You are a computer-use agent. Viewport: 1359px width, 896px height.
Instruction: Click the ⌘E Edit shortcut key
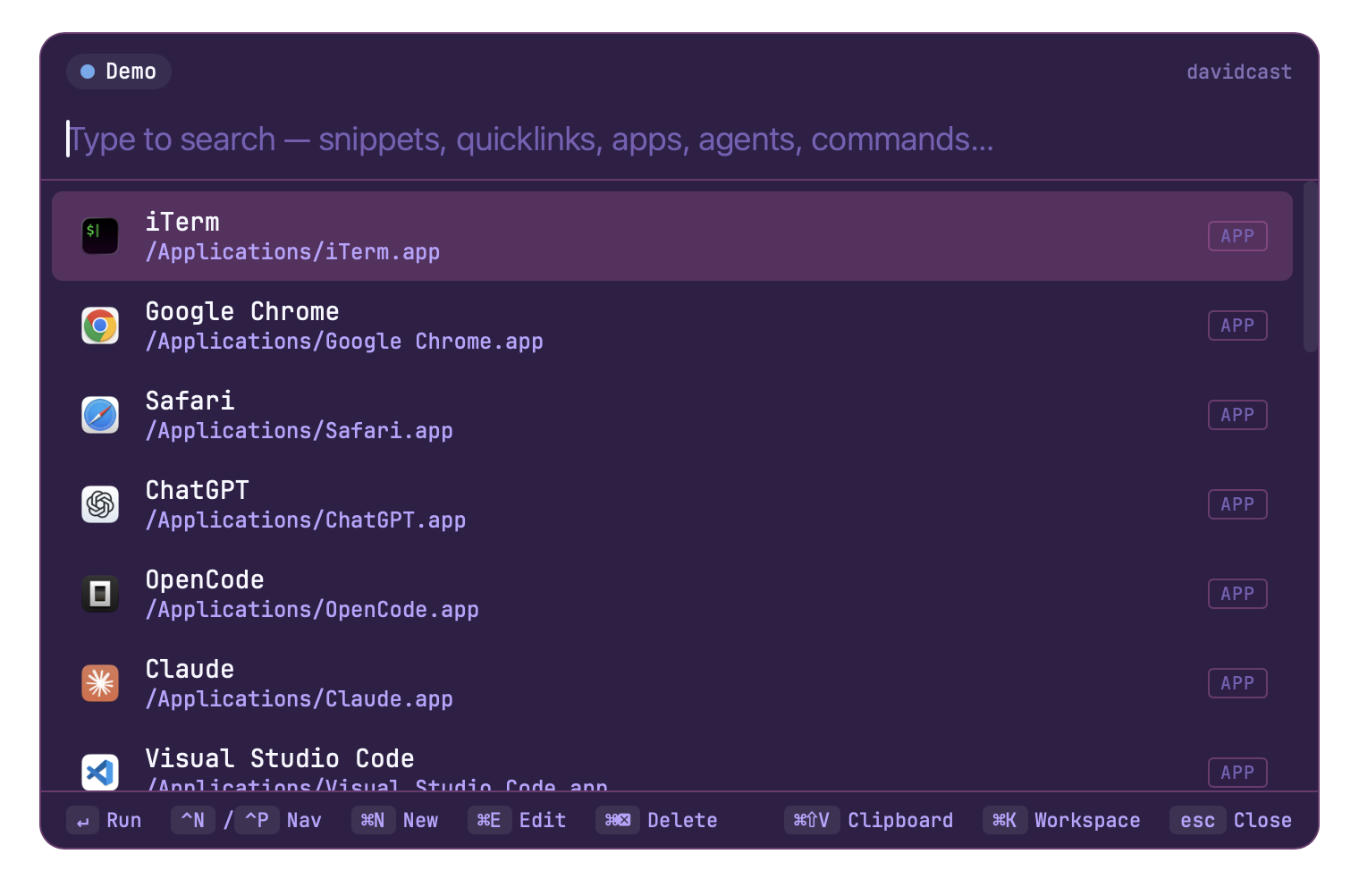(489, 821)
